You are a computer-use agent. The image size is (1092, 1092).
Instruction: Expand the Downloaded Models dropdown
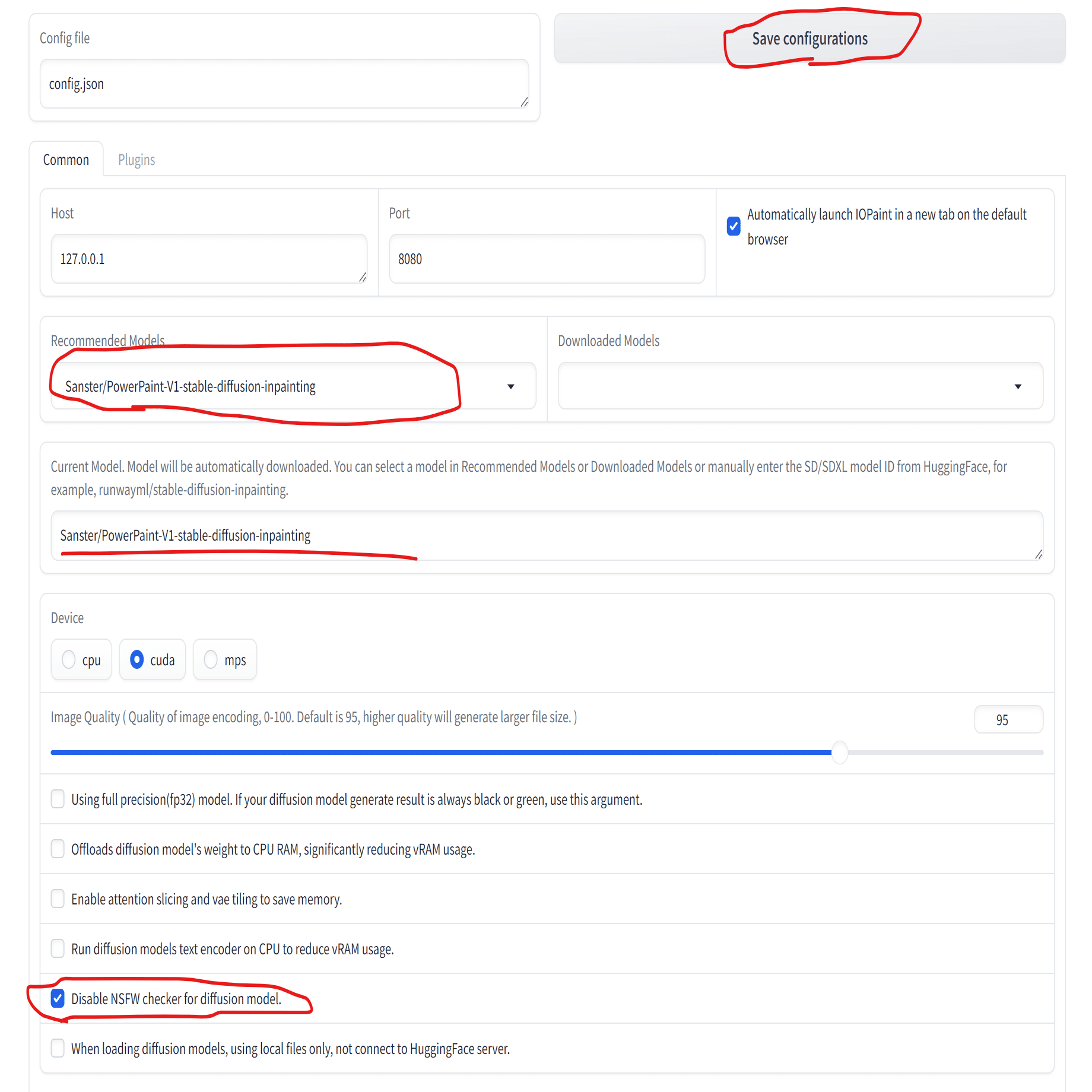(1017, 386)
